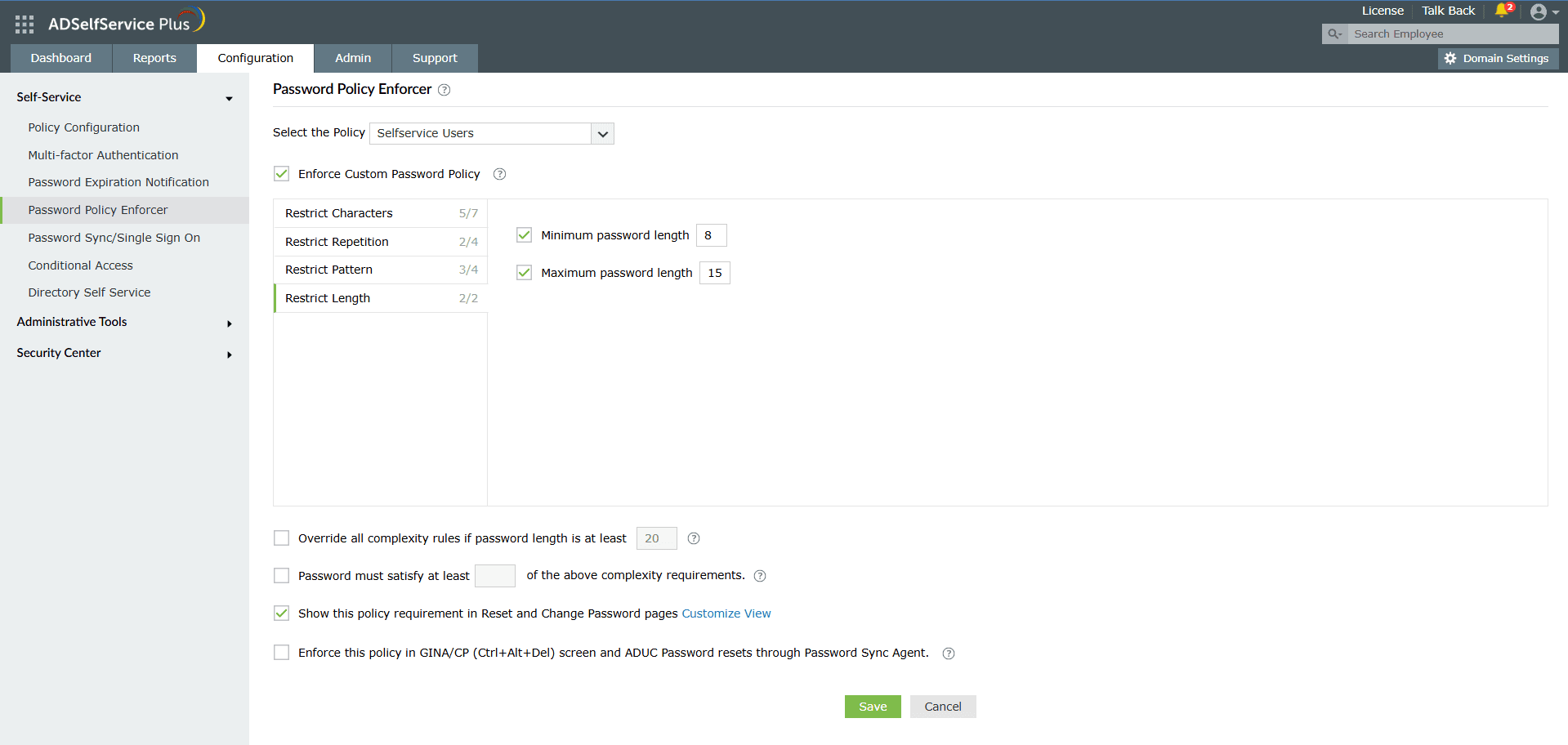Switch to the Reports tab
The height and width of the screenshot is (745, 1568).
click(154, 58)
